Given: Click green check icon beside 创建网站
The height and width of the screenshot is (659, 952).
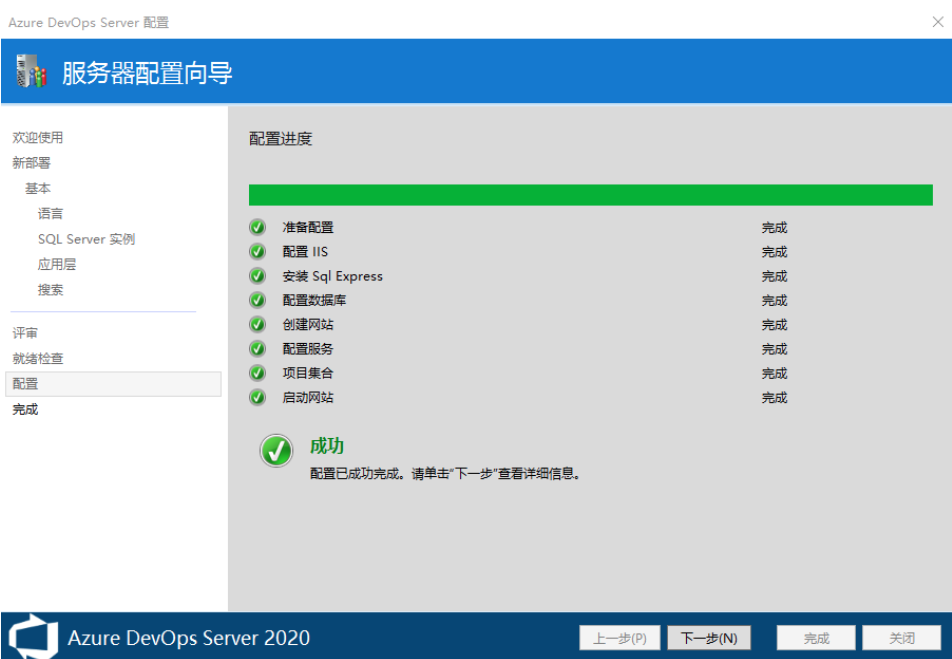Looking at the screenshot, I should pos(257,324).
